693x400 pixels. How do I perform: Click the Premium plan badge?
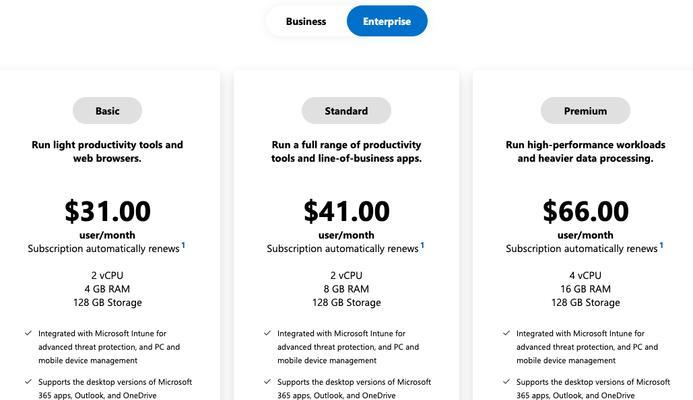point(585,111)
